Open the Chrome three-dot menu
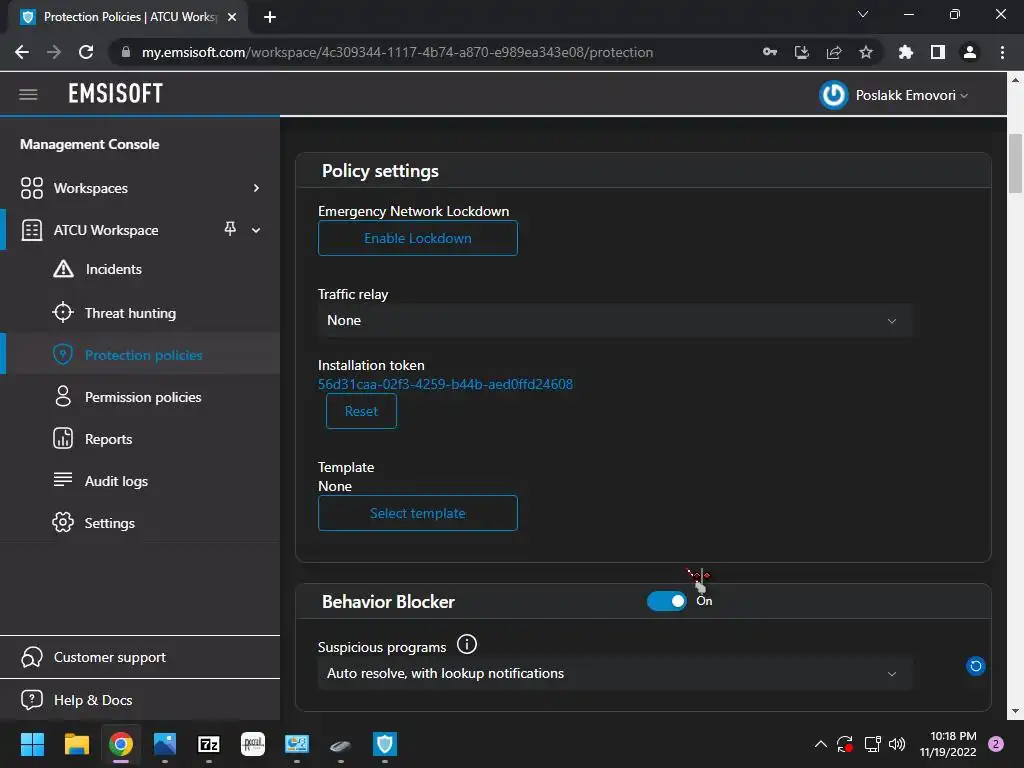Viewport: 1024px width, 768px height. [x=1002, y=52]
